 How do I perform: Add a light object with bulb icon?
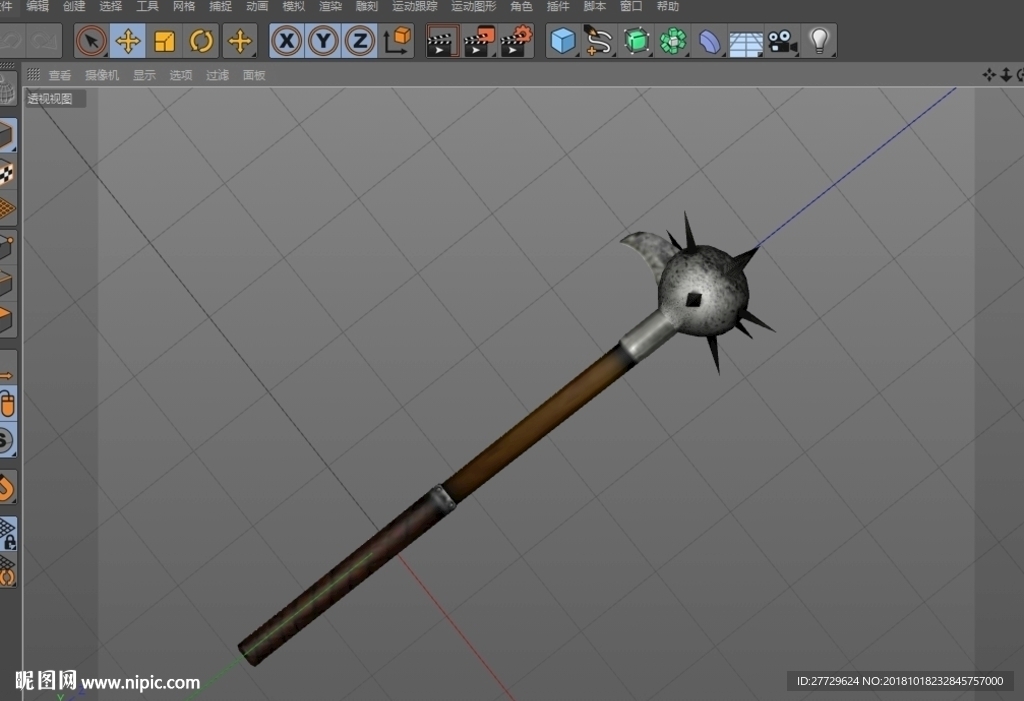(819, 41)
